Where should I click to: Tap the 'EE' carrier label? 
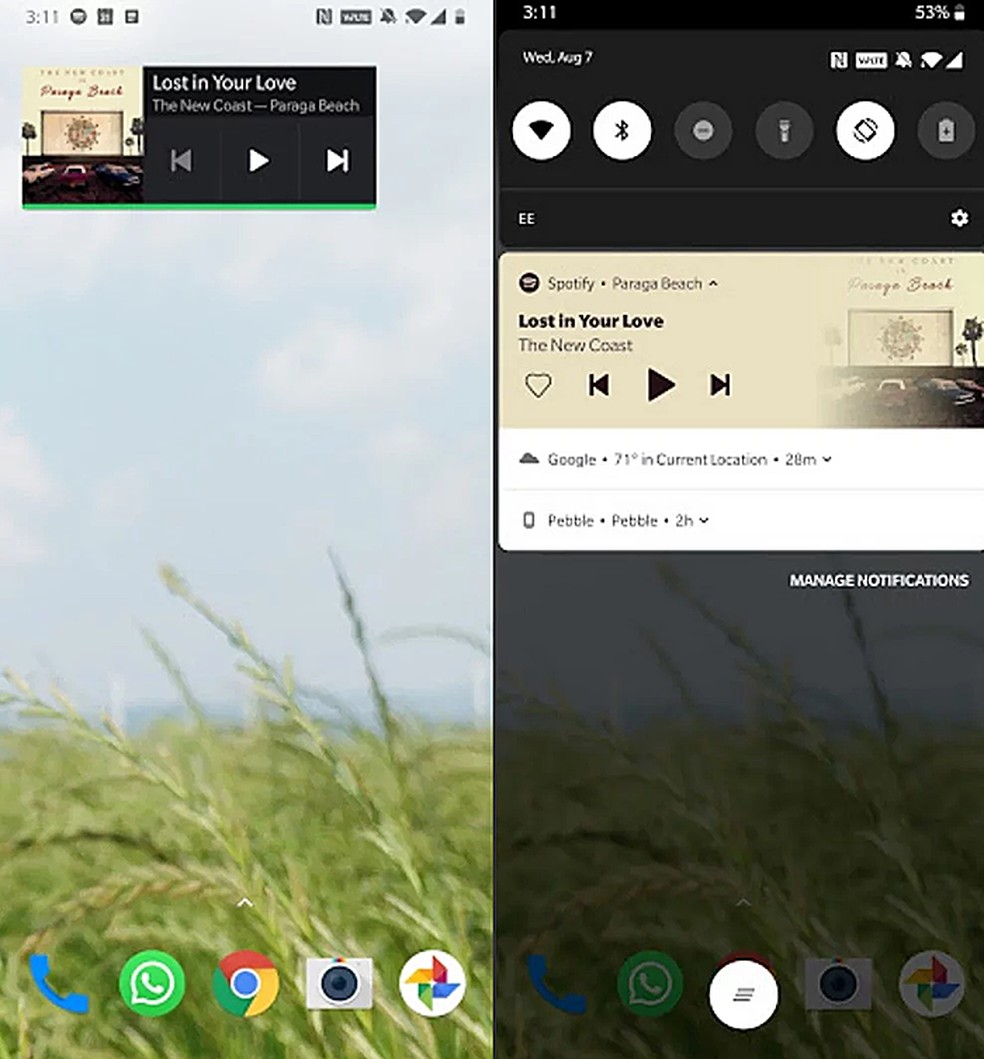coord(527,219)
